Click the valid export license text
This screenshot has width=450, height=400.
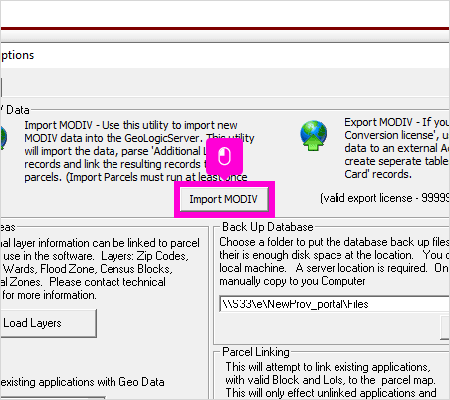[385, 198]
